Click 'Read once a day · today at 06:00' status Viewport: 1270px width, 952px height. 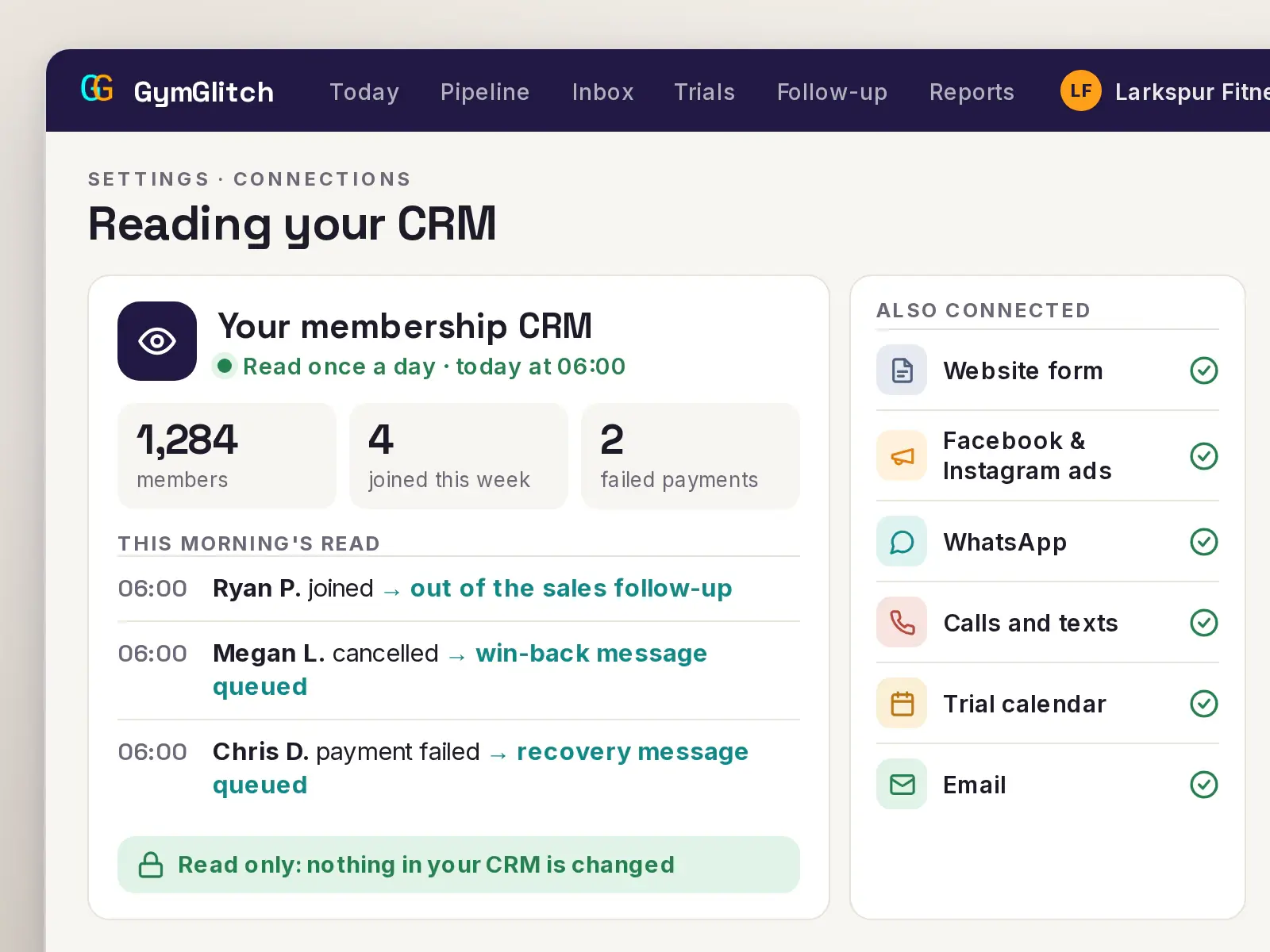pyautogui.click(x=434, y=367)
